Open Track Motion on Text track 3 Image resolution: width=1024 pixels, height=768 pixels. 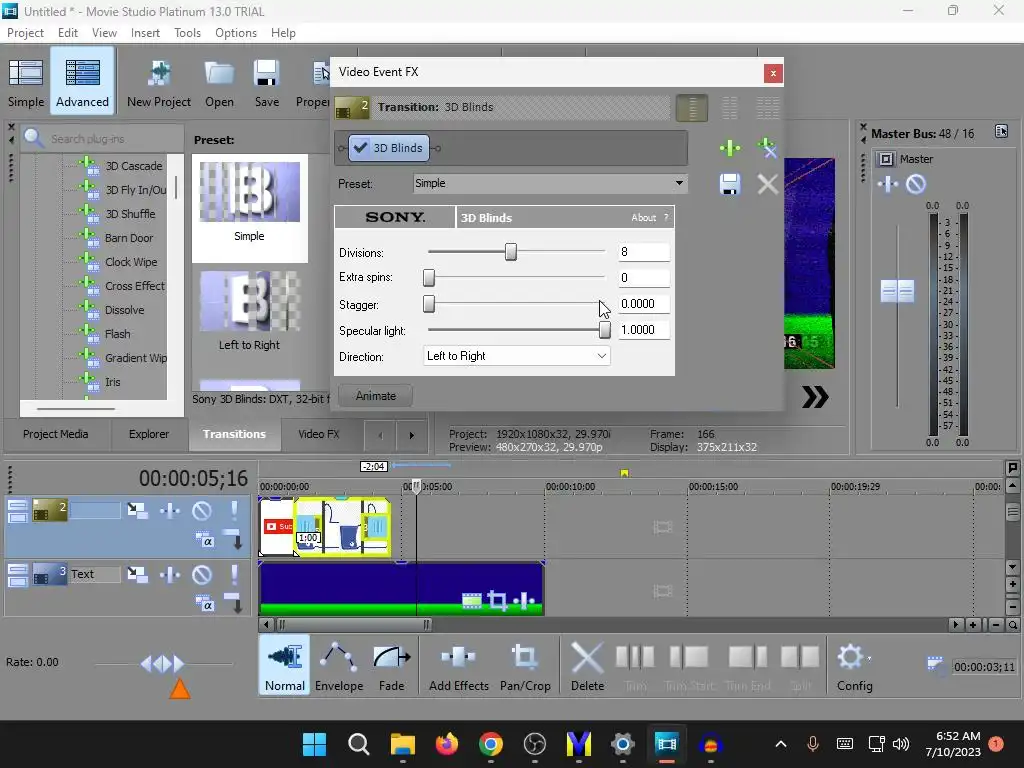click(x=137, y=574)
